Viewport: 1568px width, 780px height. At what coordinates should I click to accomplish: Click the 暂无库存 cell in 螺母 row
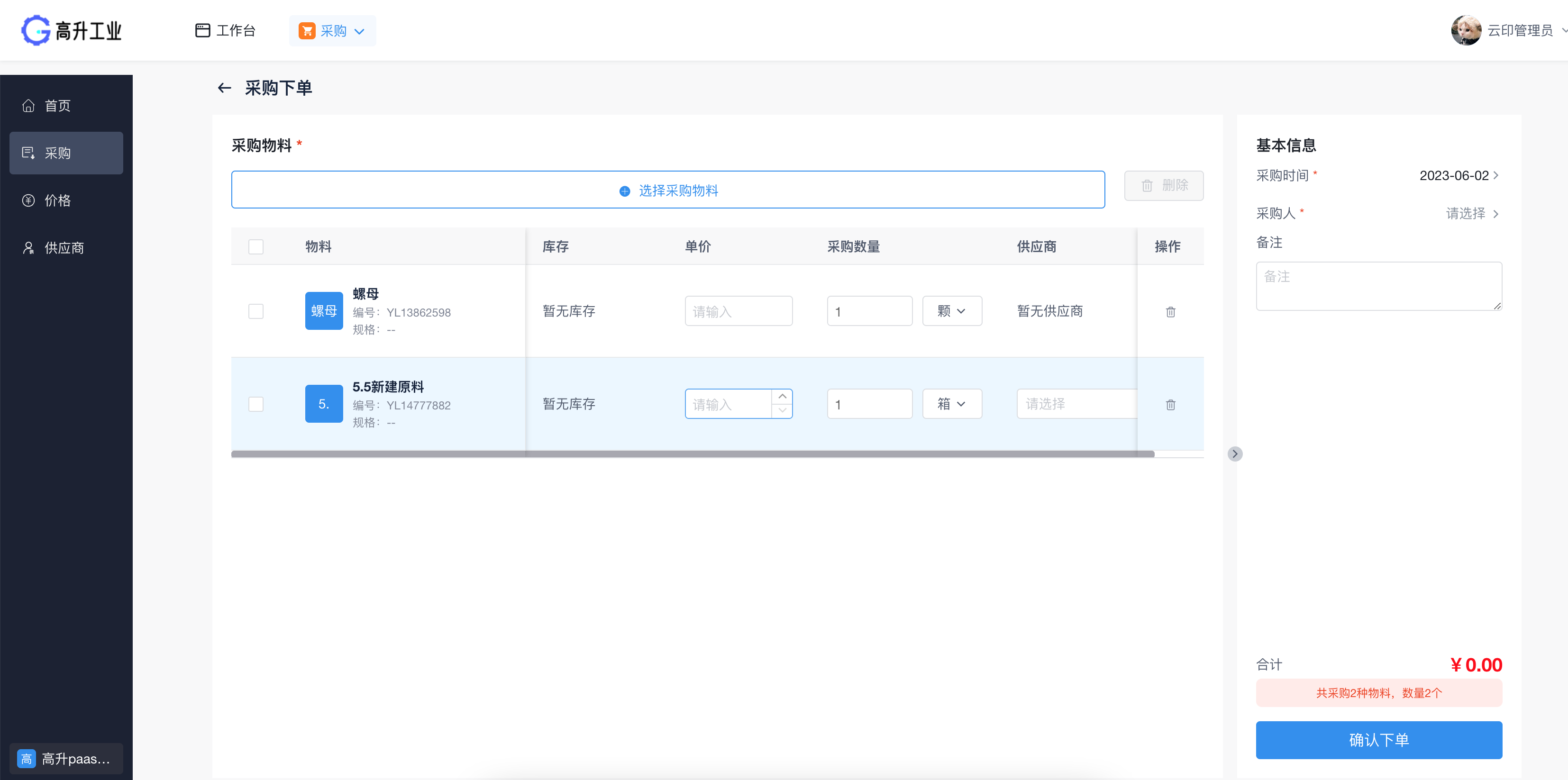pyautogui.click(x=568, y=311)
